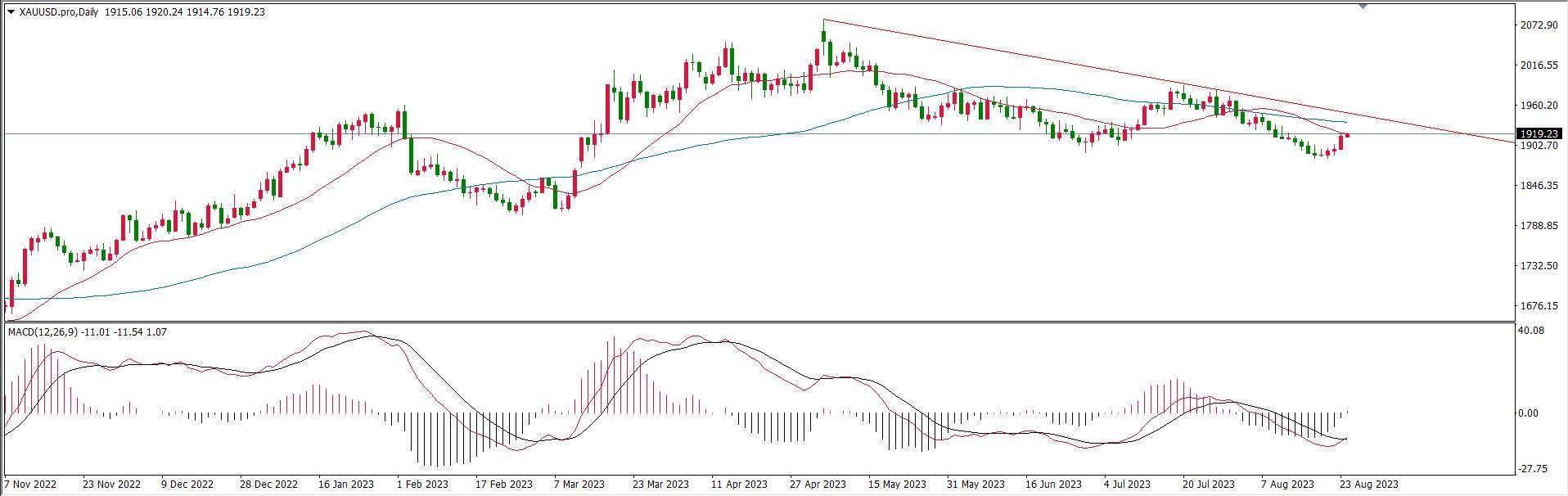Click the 1676.15 price scale label
This screenshot has width=1568, height=496.
coord(1539,306)
